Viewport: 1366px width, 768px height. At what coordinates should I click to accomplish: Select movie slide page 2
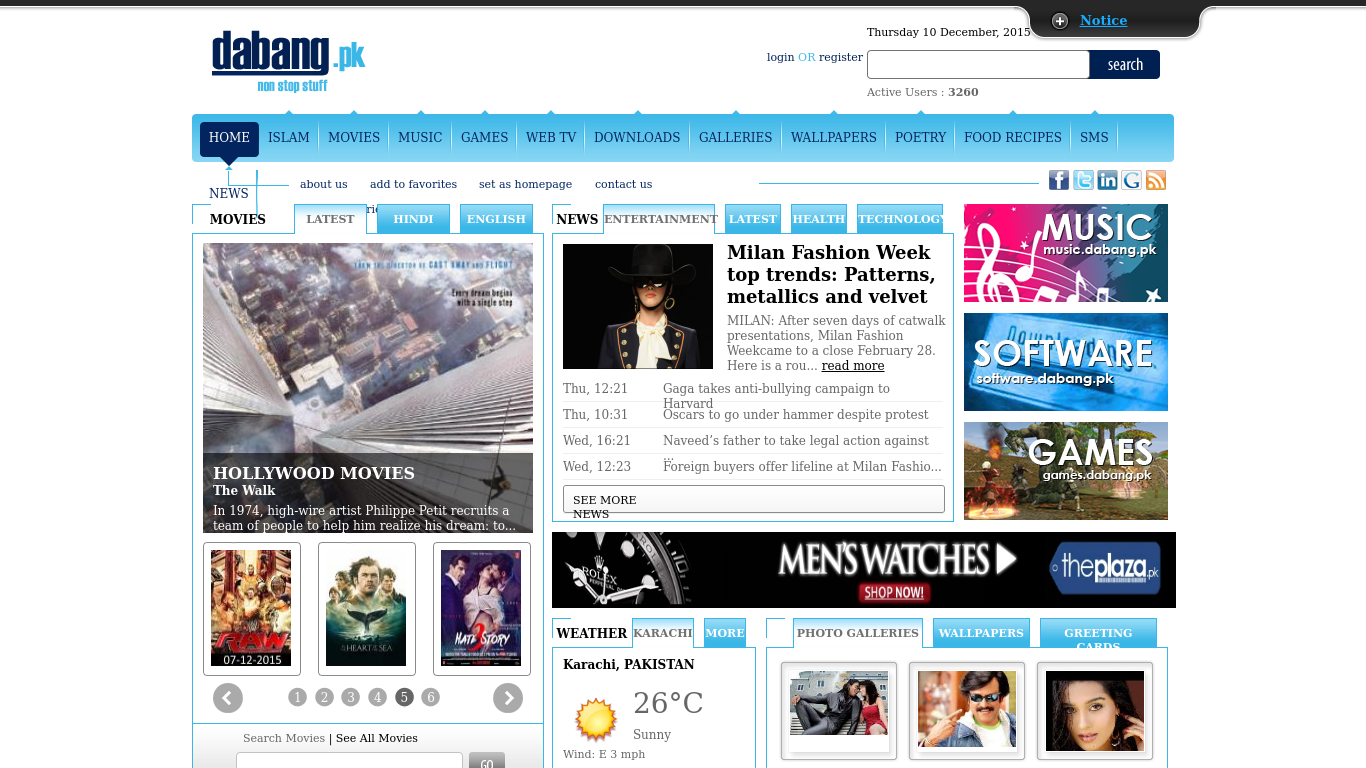tap(324, 697)
